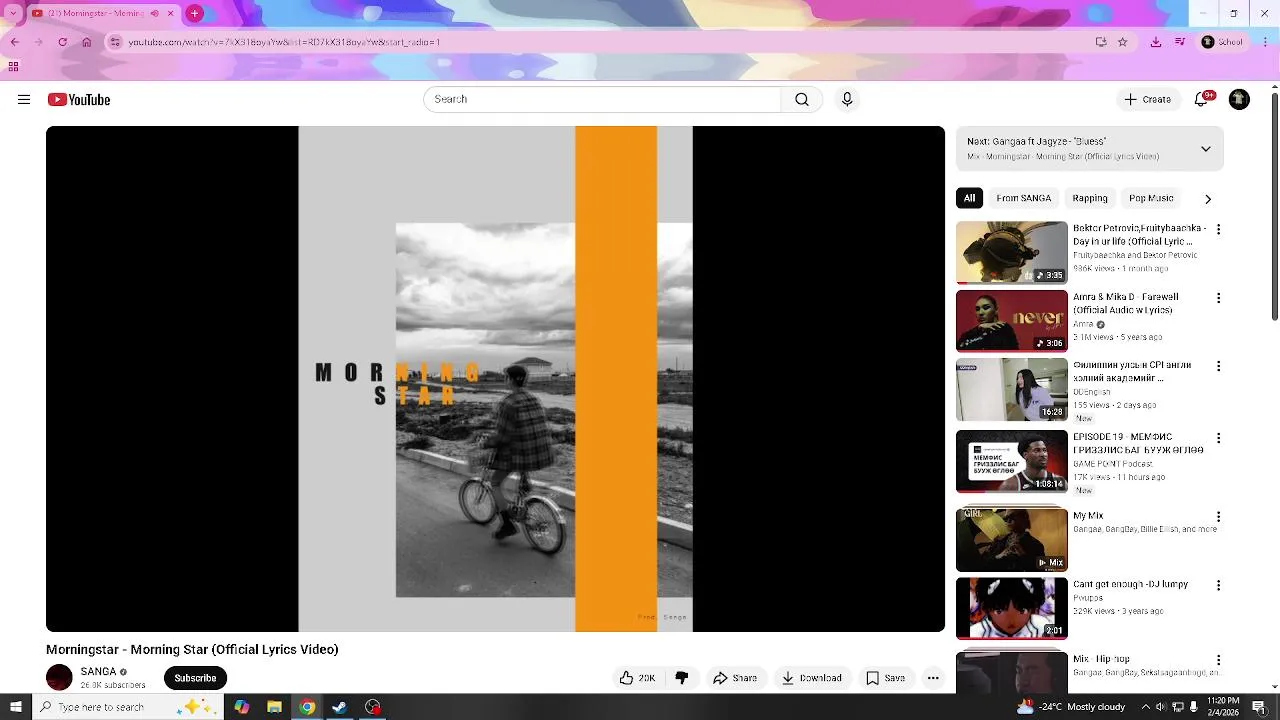The width and height of the screenshot is (1280, 720).
Task: Open options menu for My Mix
Action: click(x=1218, y=517)
